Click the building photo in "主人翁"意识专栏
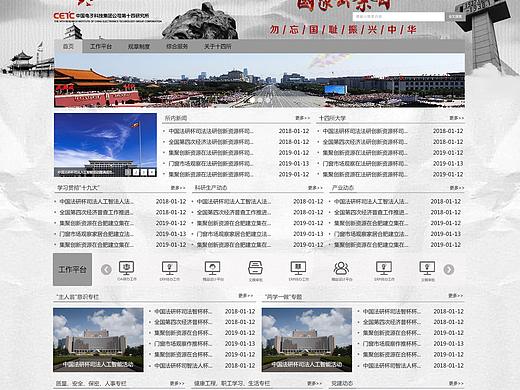 98,340
